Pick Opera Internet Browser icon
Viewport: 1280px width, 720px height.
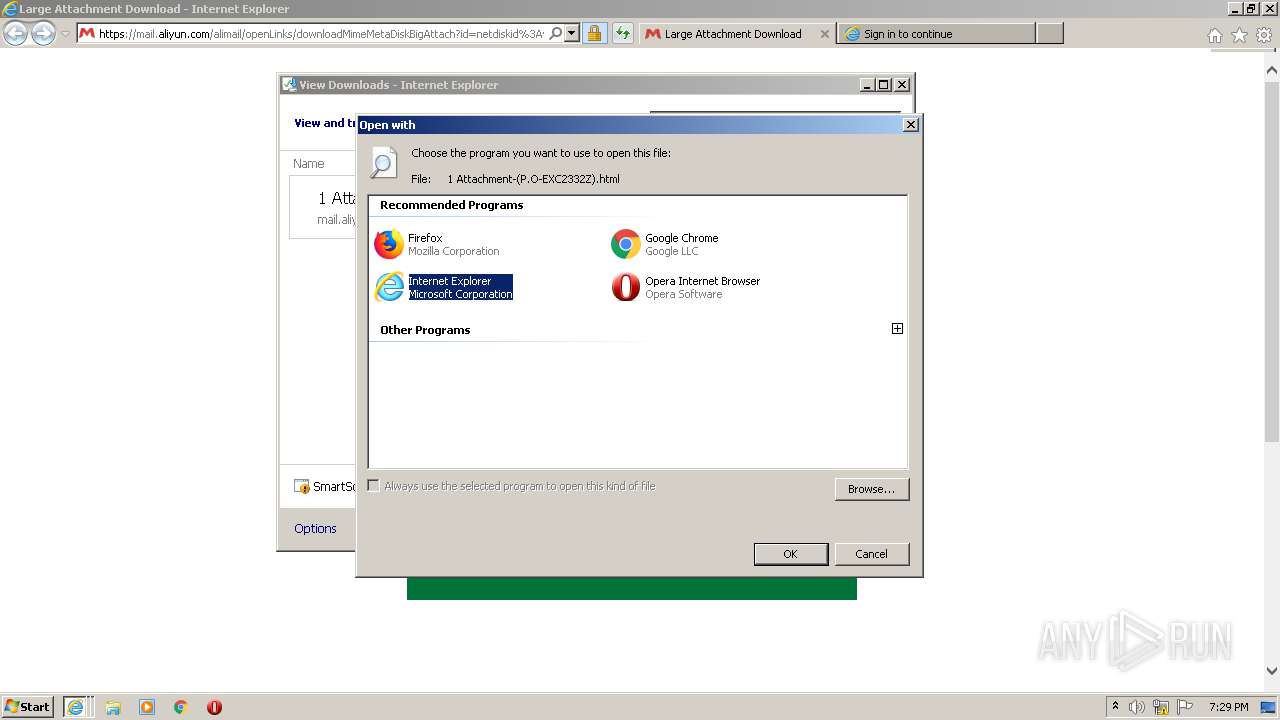(626, 287)
